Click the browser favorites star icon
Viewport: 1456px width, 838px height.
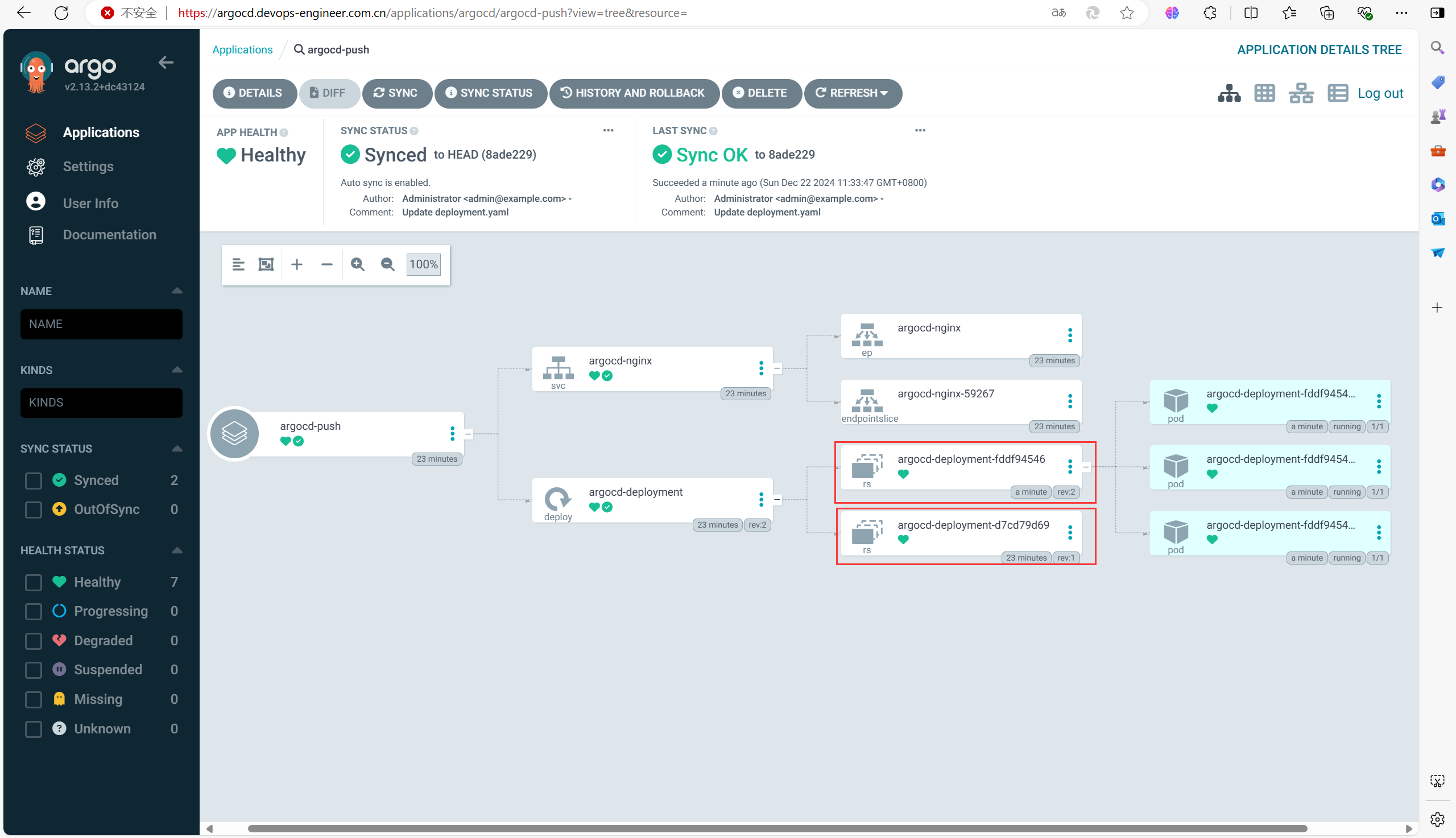(1127, 13)
